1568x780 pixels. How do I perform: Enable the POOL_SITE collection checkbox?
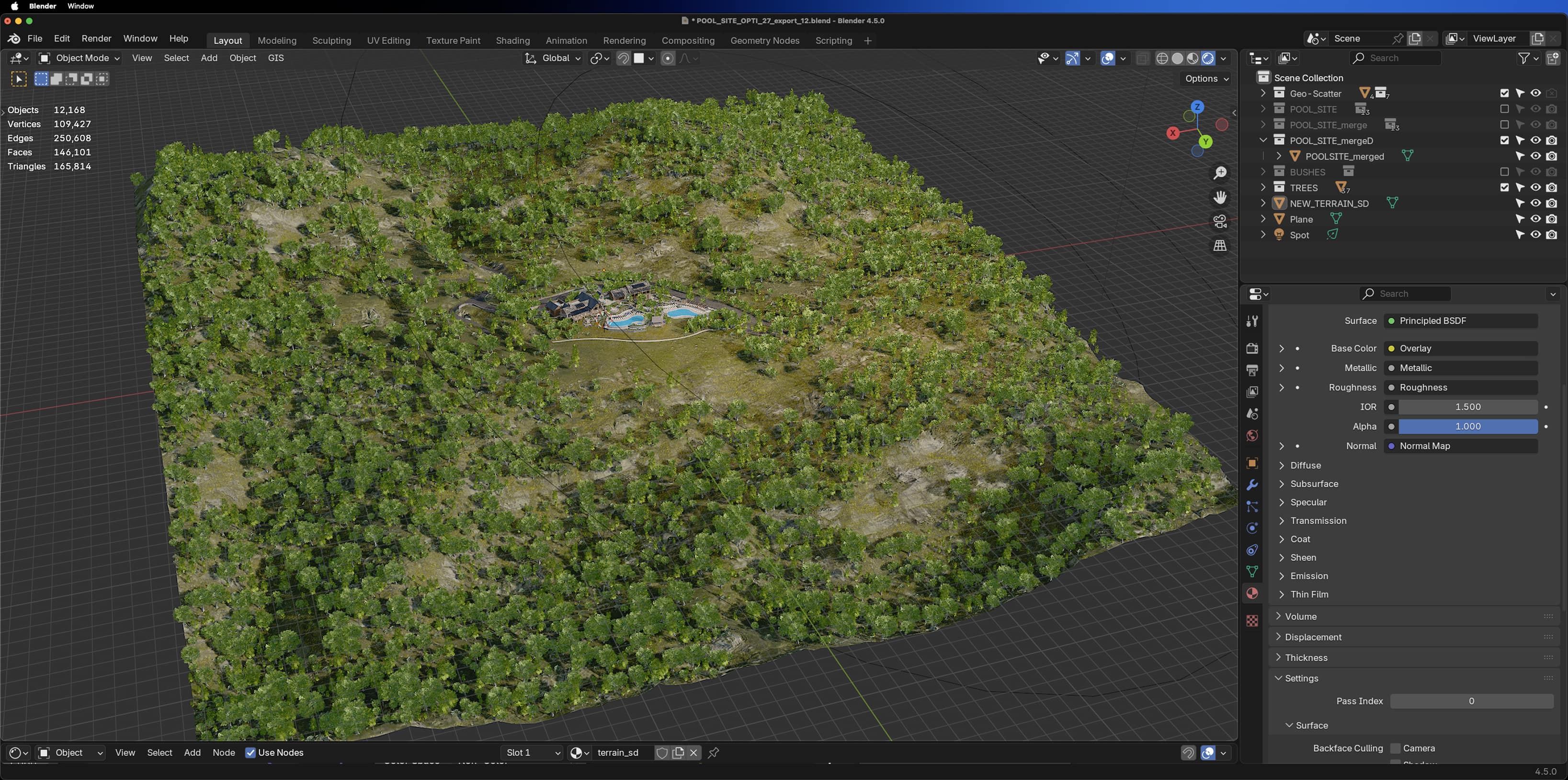click(1504, 109)
